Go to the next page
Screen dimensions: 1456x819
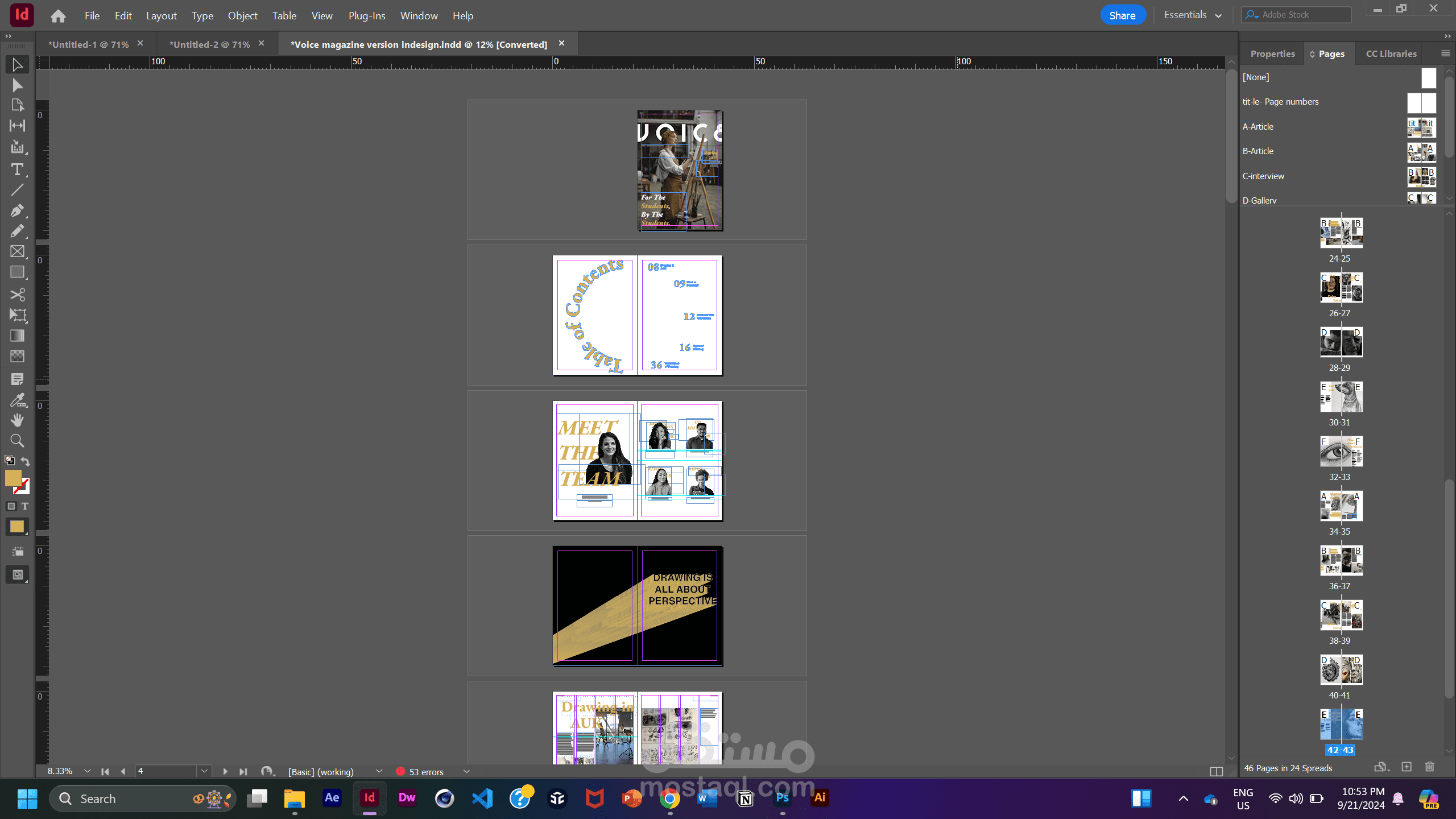(x=225, y=772)
